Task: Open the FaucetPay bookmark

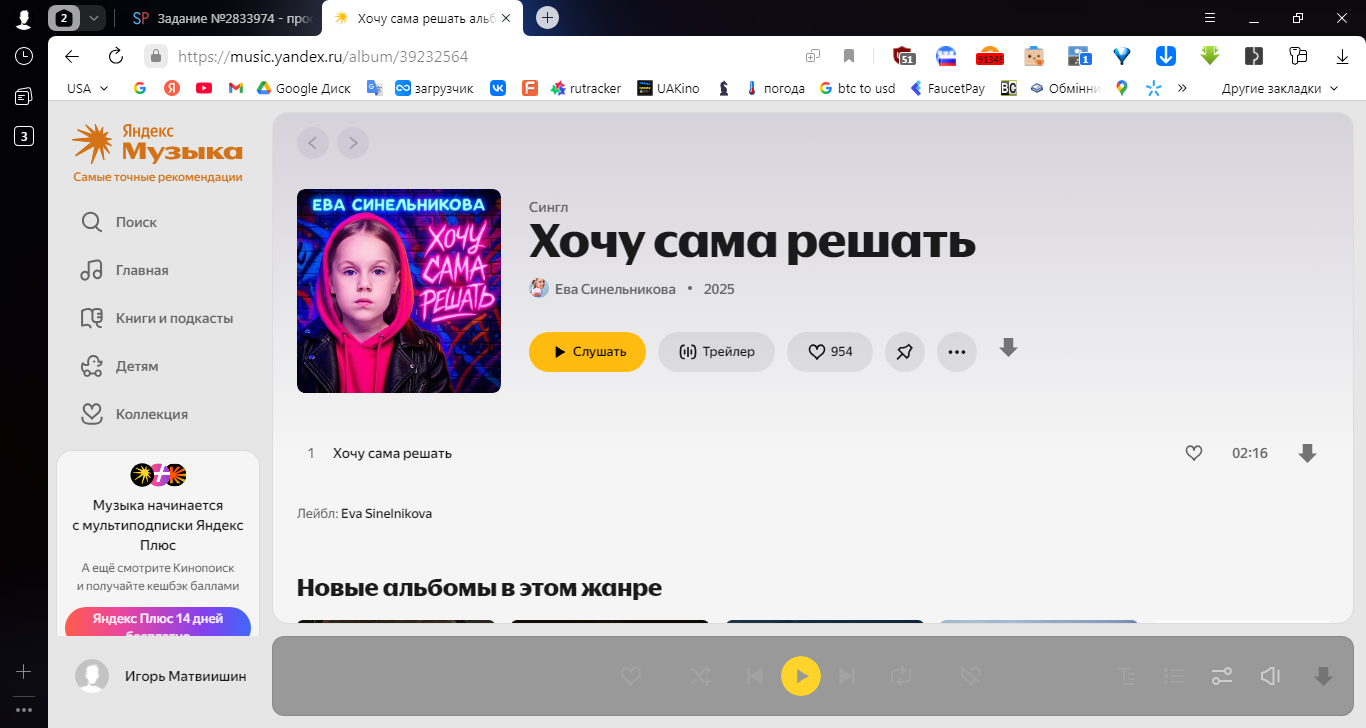Action: 947,88
